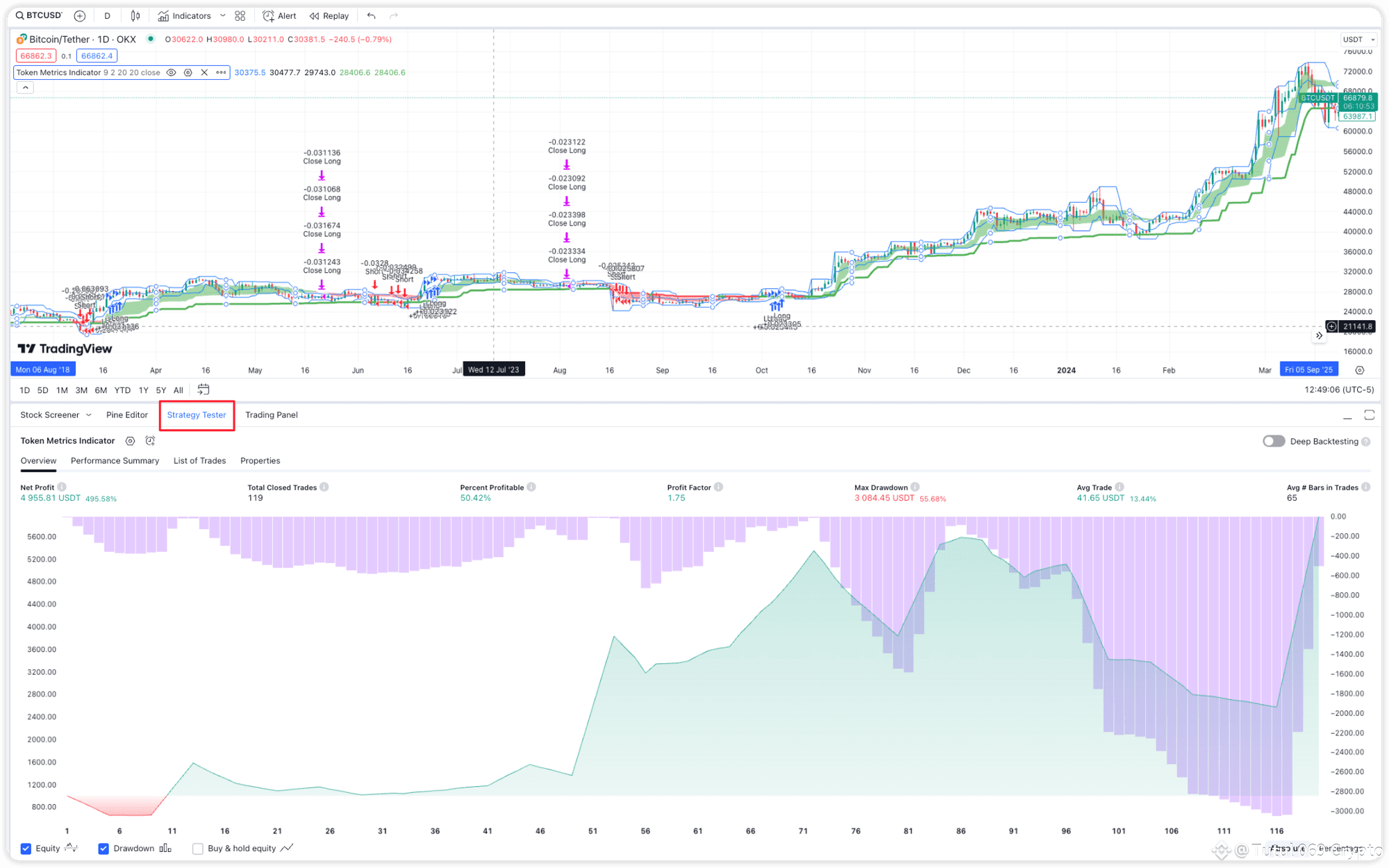This screenshot has width=1389, height=868.
Task: Click the BTCUSD symbol search field
Action: (40, 15)
